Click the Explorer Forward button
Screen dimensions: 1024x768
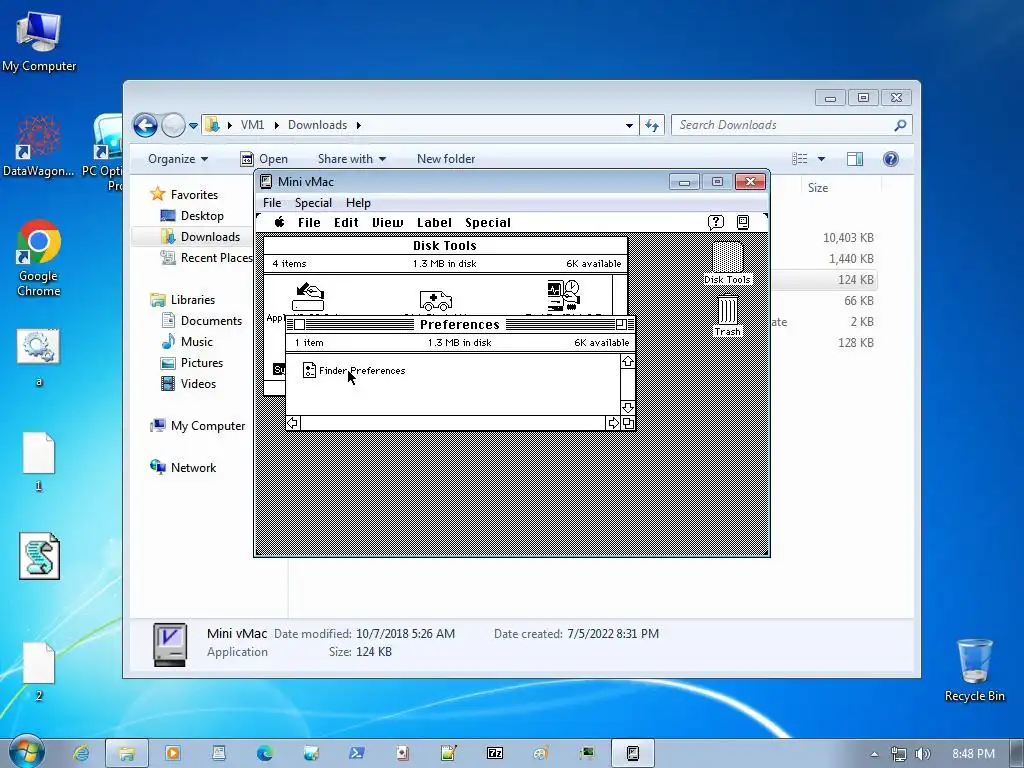click(x=173, y=125)
